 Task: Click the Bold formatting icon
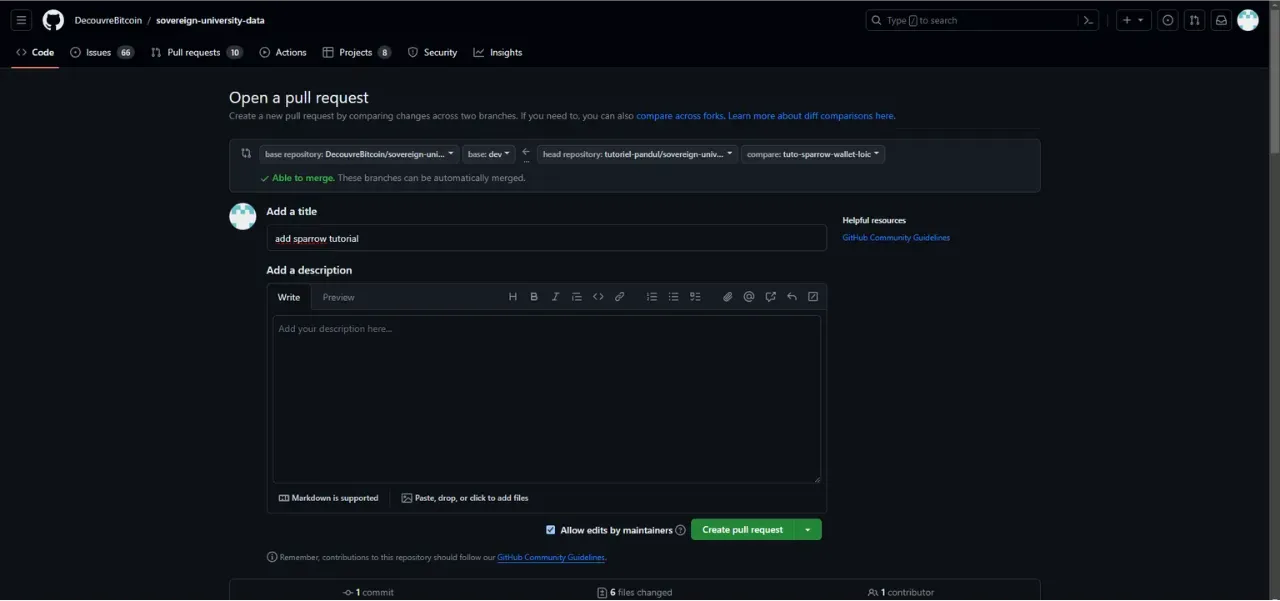[534, 297]
